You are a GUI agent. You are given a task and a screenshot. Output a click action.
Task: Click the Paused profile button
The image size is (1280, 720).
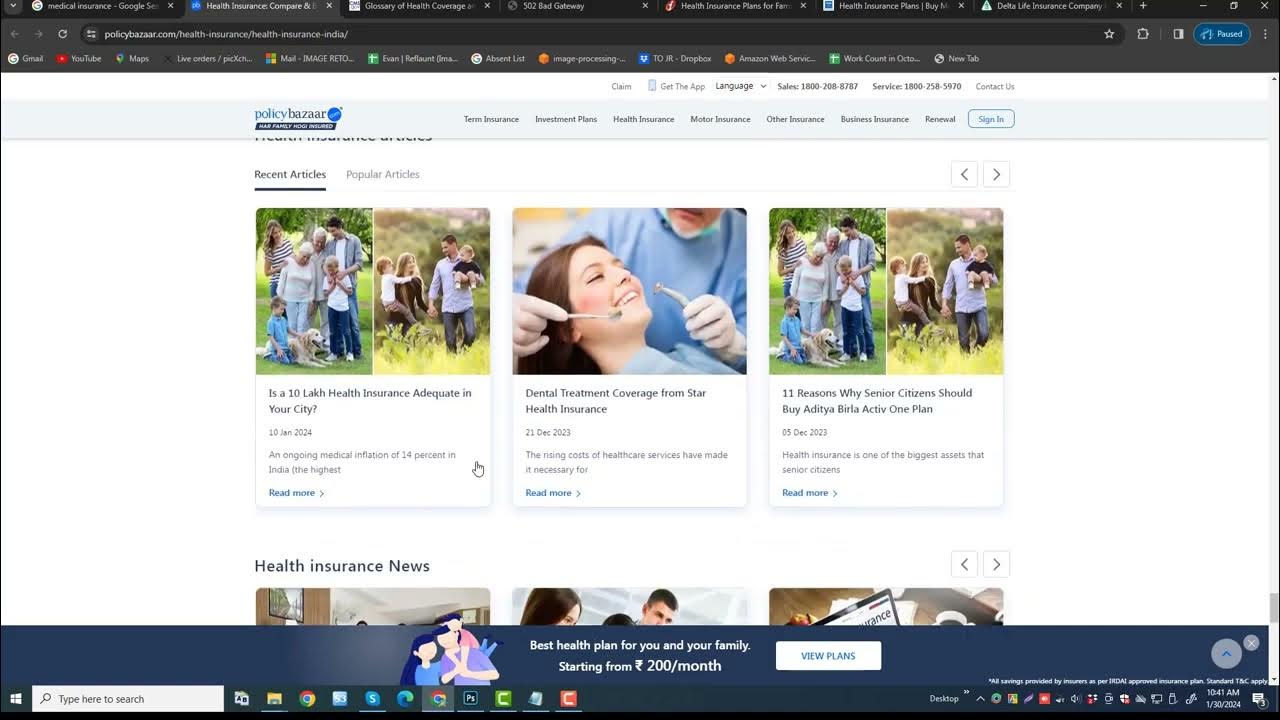[x=1222, y=34]
